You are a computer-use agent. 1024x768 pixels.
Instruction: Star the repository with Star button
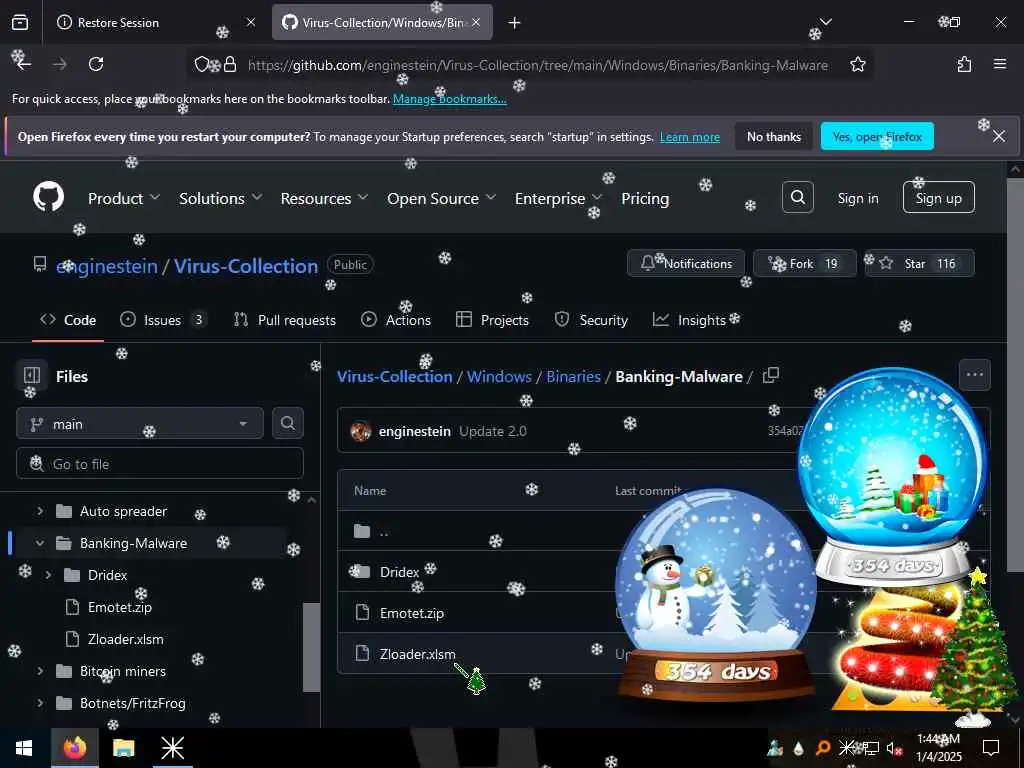(x=920, y=263)
